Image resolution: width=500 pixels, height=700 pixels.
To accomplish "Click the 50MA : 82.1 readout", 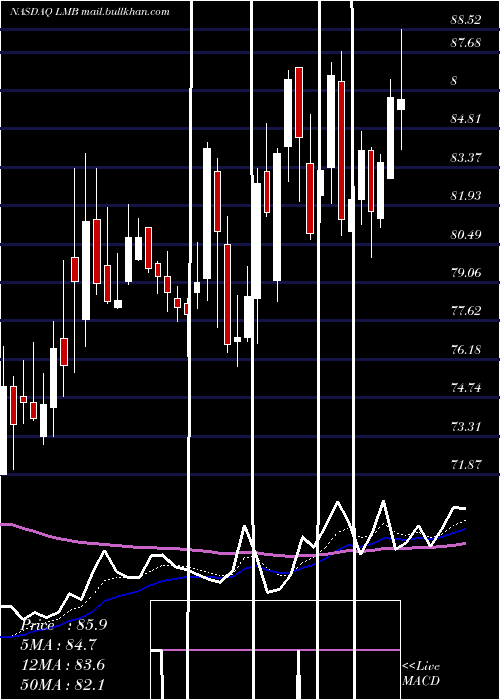I will tap(63, 684).
